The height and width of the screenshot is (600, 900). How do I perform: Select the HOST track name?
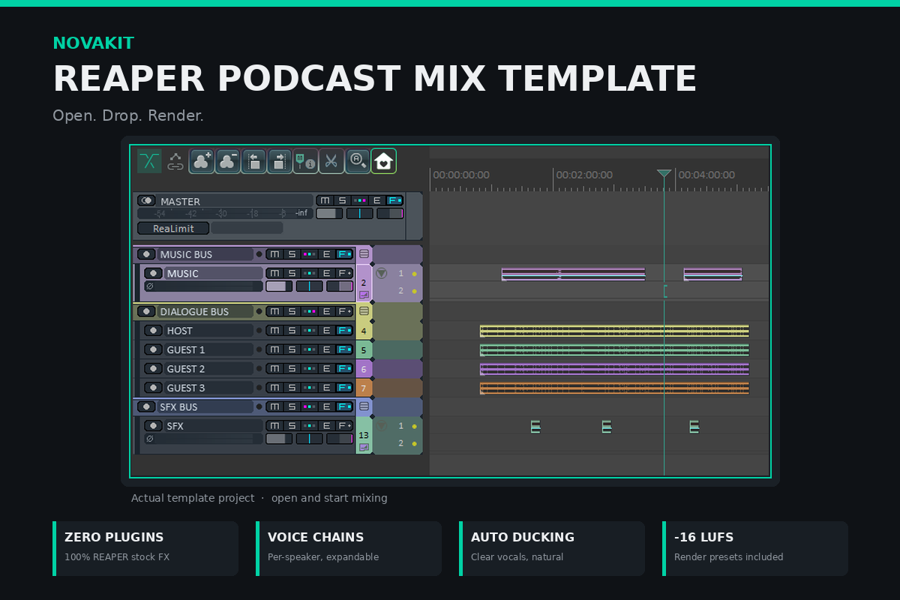point(180,331)
